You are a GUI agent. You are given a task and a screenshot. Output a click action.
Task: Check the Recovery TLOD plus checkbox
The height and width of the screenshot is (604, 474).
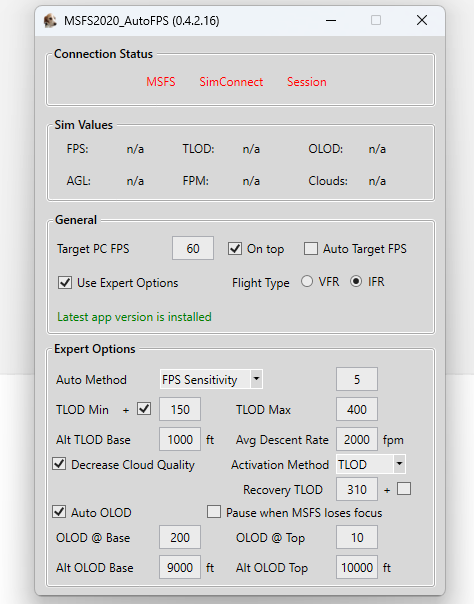404,489
